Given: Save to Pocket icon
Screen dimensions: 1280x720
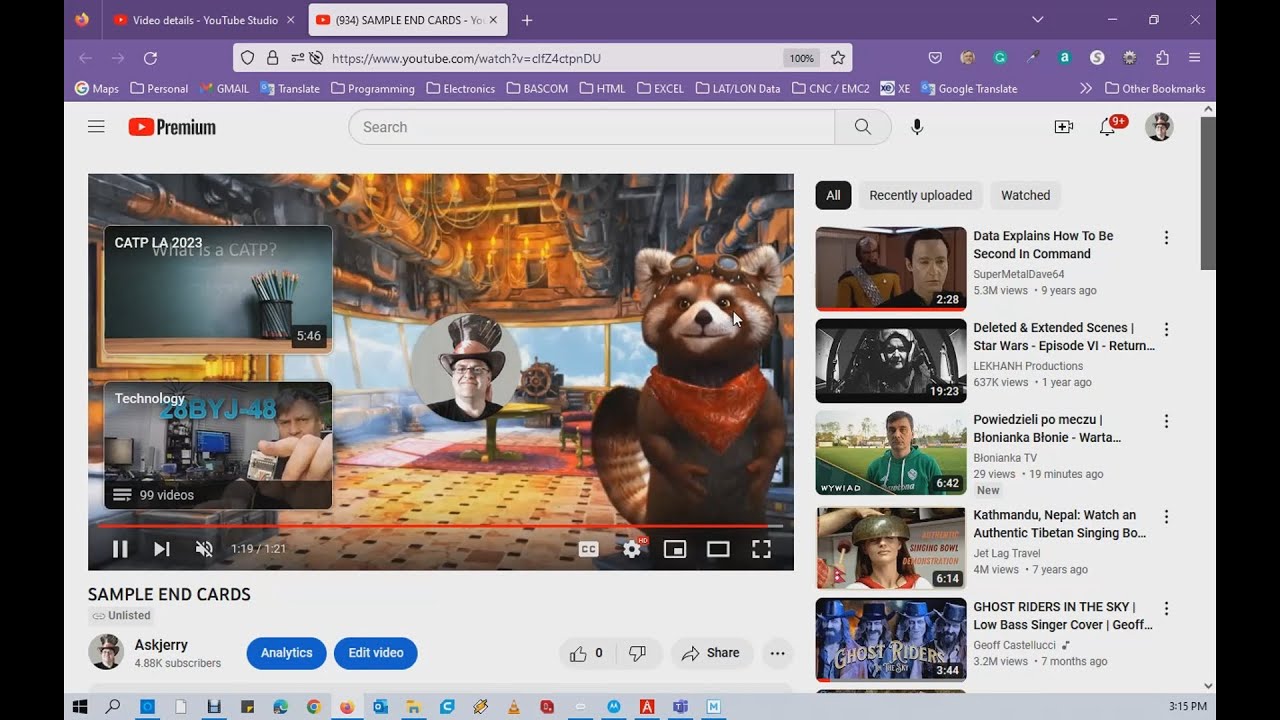Looking at the screenshot, I should coord(935,58).
